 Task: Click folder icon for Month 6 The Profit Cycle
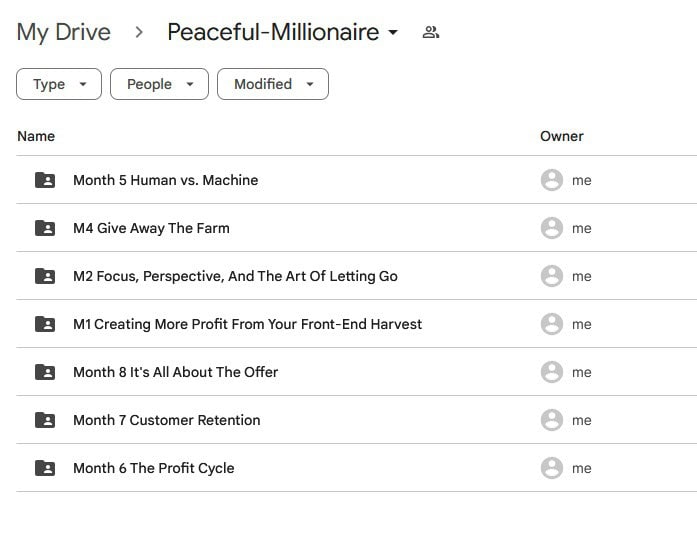point(45,468)
